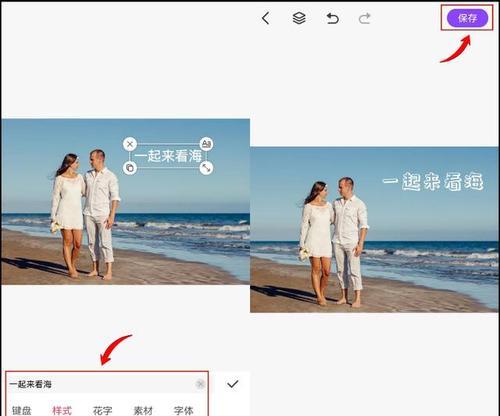Go back using the left chevron arrow
Screen dimensions: 500x416
tap(266, 18)
